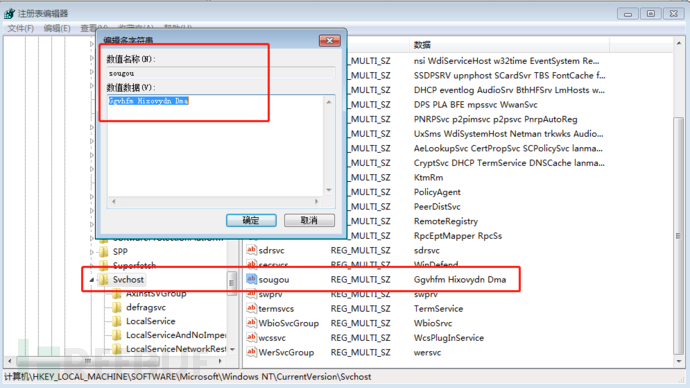The height and width of the screenshot is (388, 690).
Task: Click the tree pane scroll-down arrow
Action: [x=232, y=349]
